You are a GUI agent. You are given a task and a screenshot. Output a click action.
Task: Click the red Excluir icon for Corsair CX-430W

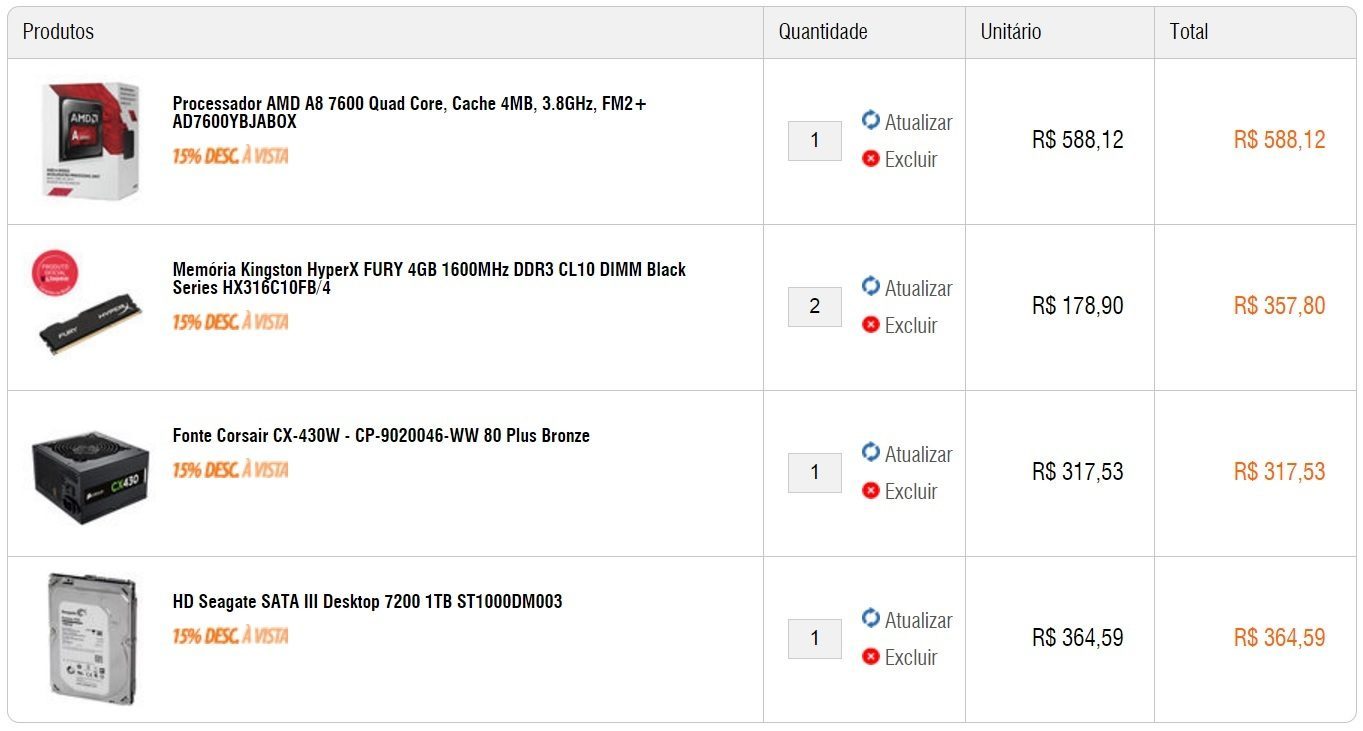[871, 490]
